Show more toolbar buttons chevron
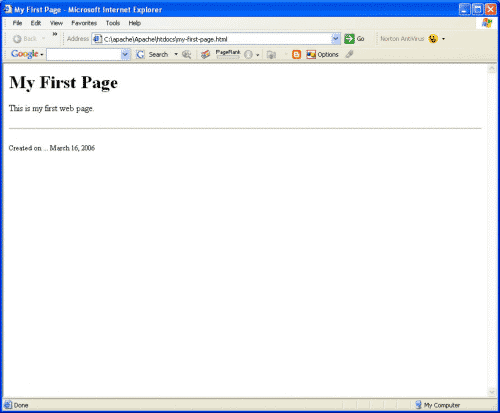Screen dimensions: 500x413 tap(55, 34)
